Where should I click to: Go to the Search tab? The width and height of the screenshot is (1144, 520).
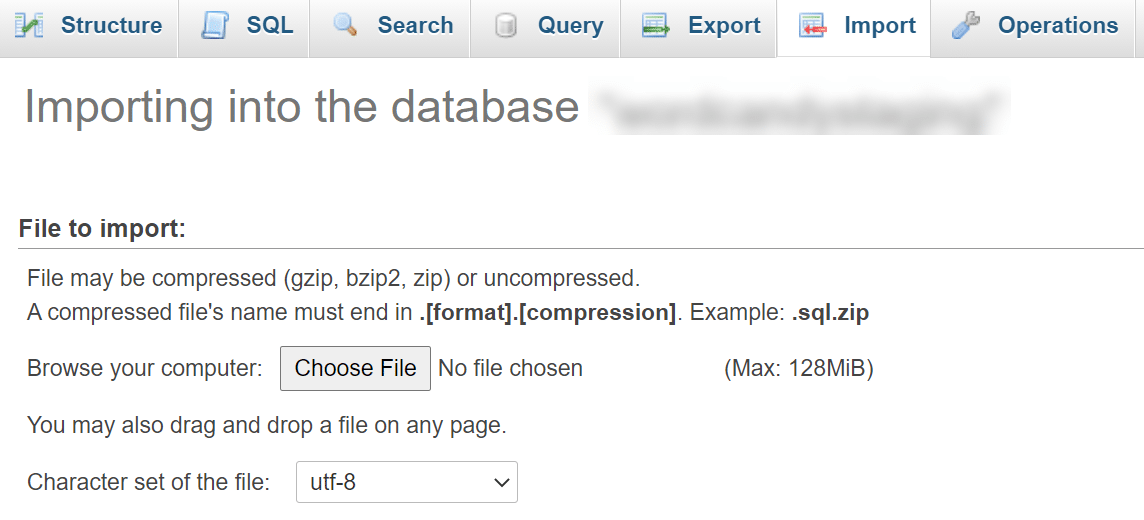pos(415,26)
